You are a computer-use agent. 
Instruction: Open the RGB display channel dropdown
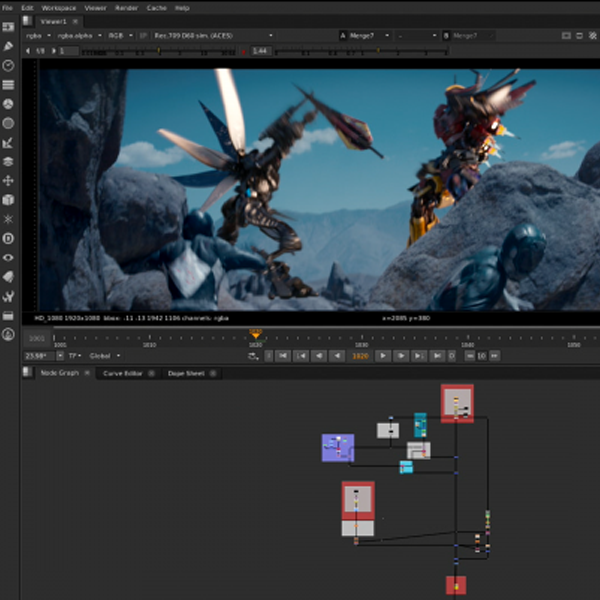coord(119,35)
